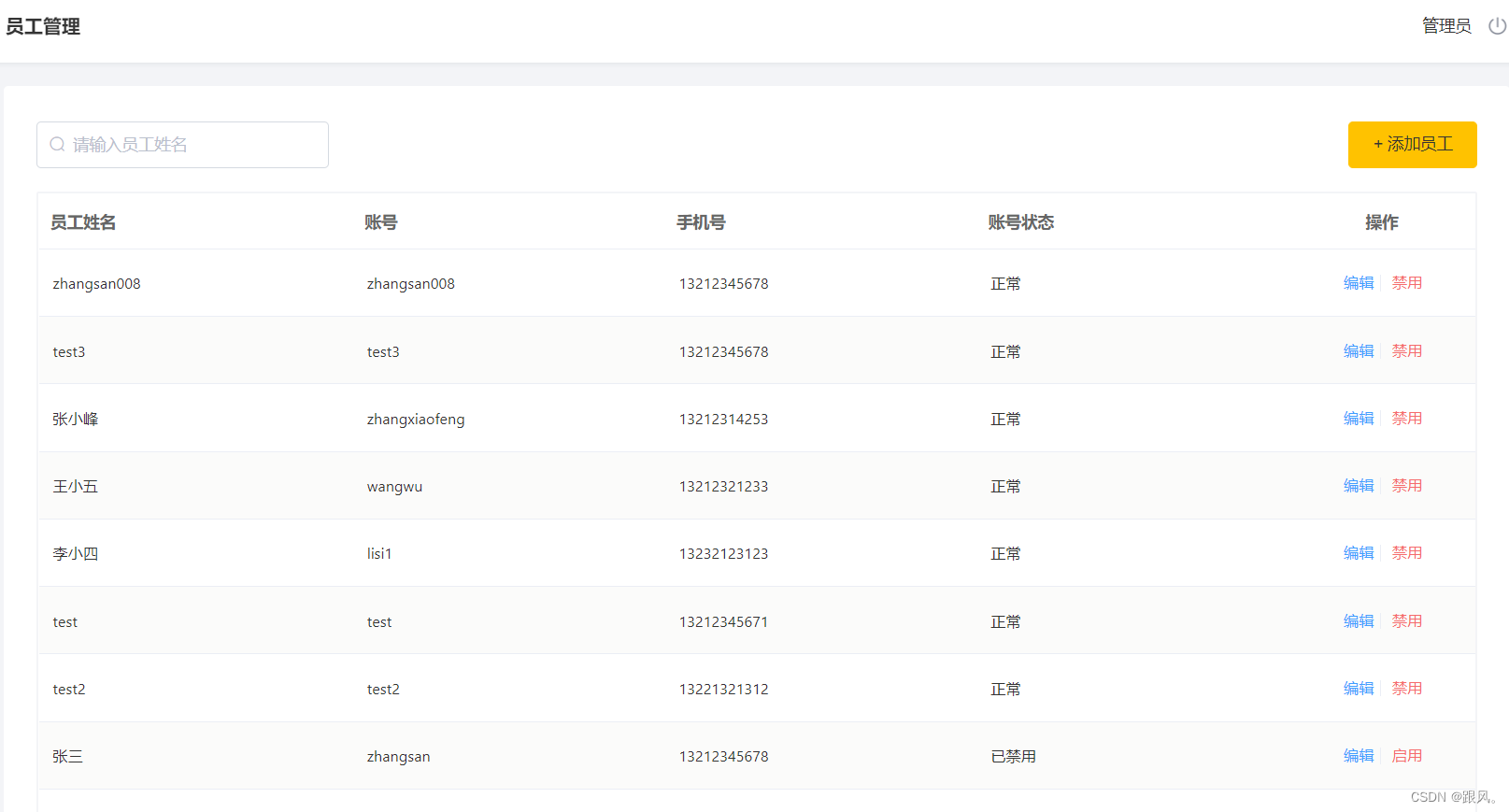Disable the account with phone 13212345671
1509x812 pixels.
(x=1407, y=621)
